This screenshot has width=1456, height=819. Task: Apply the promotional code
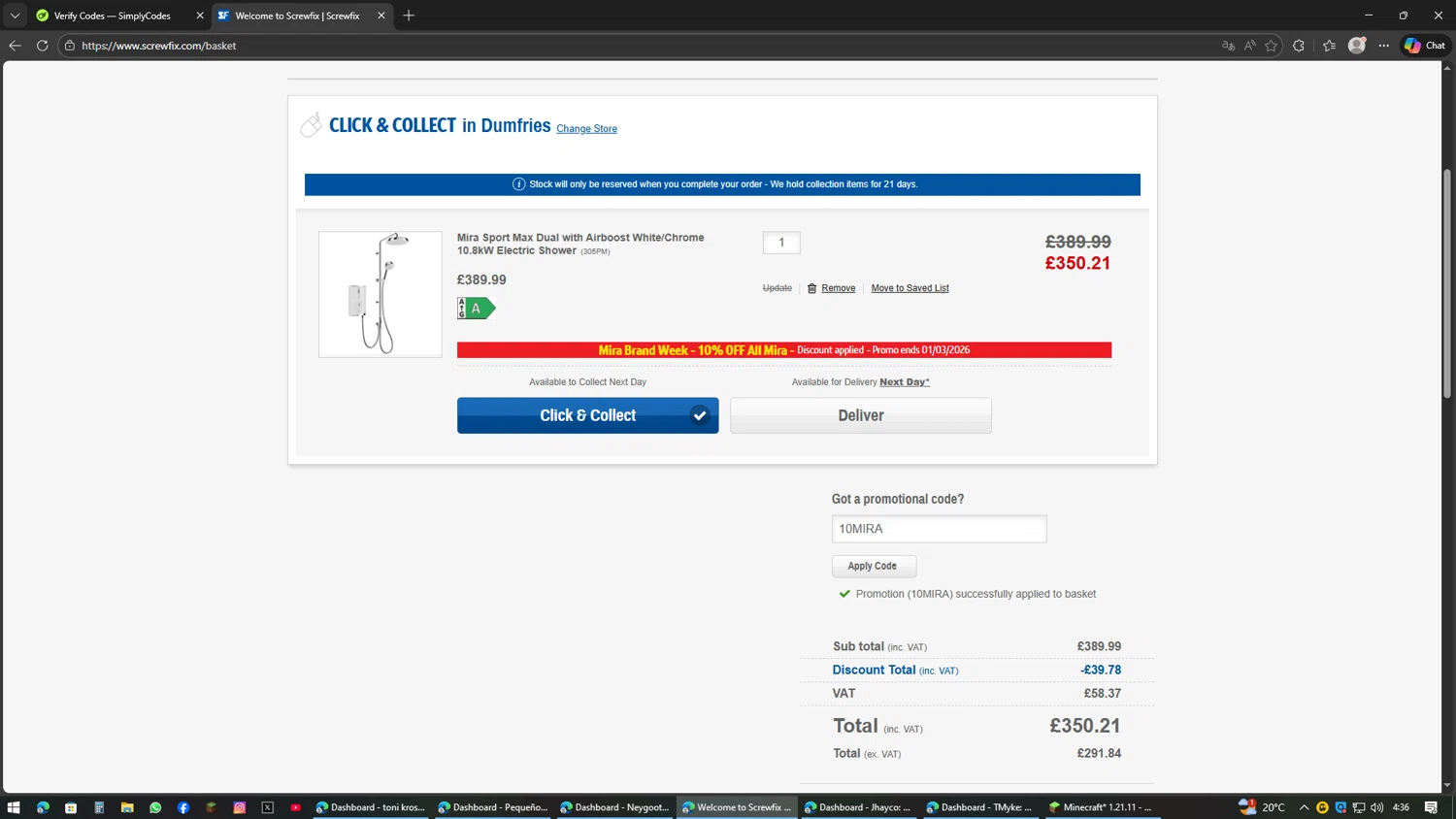[873, 566]
